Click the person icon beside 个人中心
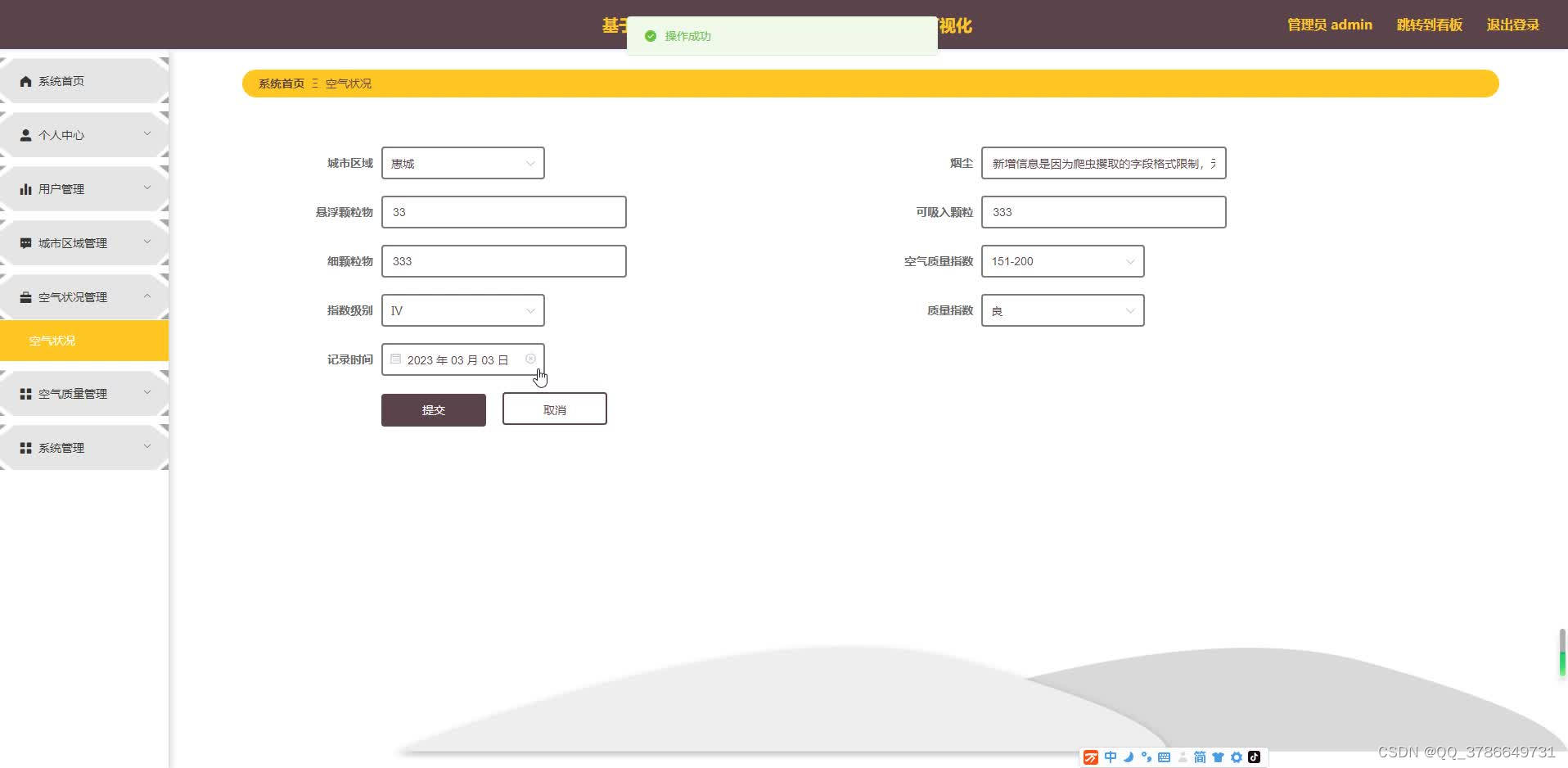Viewport: 1568px width, 768px height. pyautogui.click(x=25, y=135)
